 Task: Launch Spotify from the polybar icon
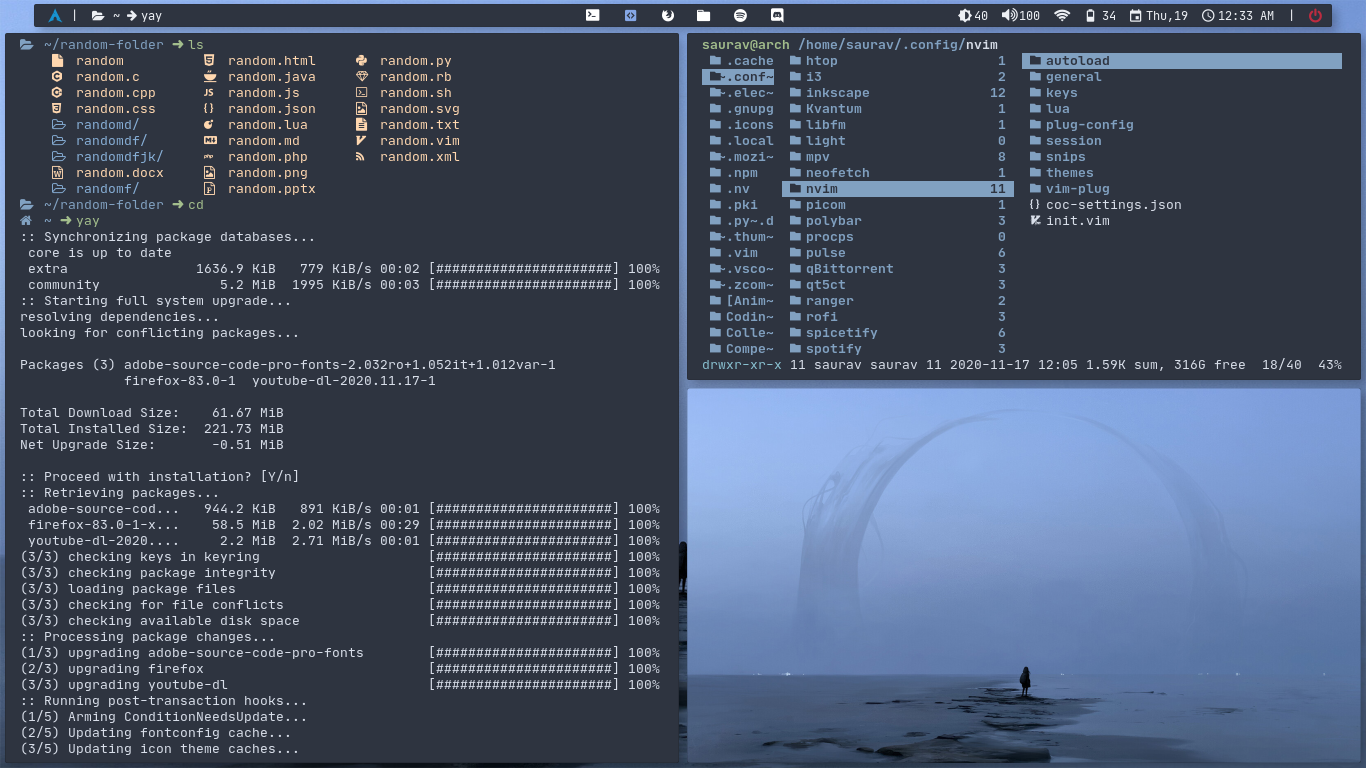pos(740,15)
